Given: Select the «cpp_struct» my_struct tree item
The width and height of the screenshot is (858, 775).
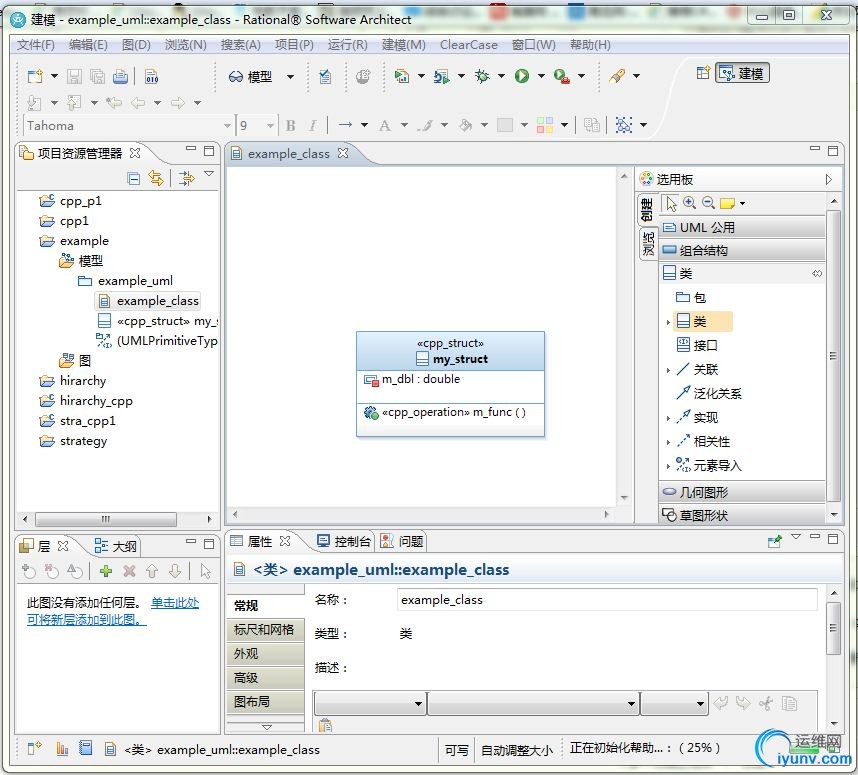Looking at the screenshot, I should tap(158, 321).
